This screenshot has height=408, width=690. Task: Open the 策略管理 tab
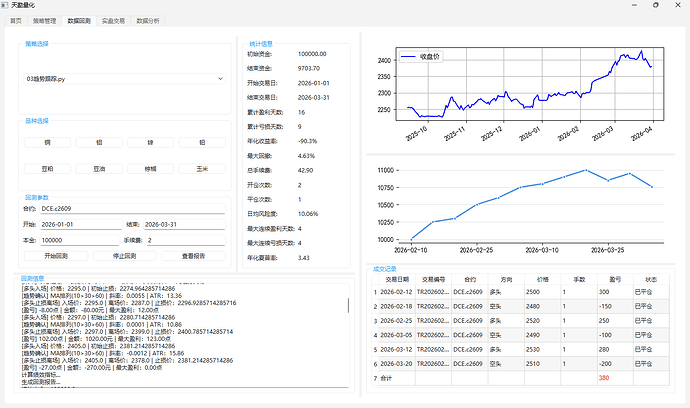tap(44, 20)
